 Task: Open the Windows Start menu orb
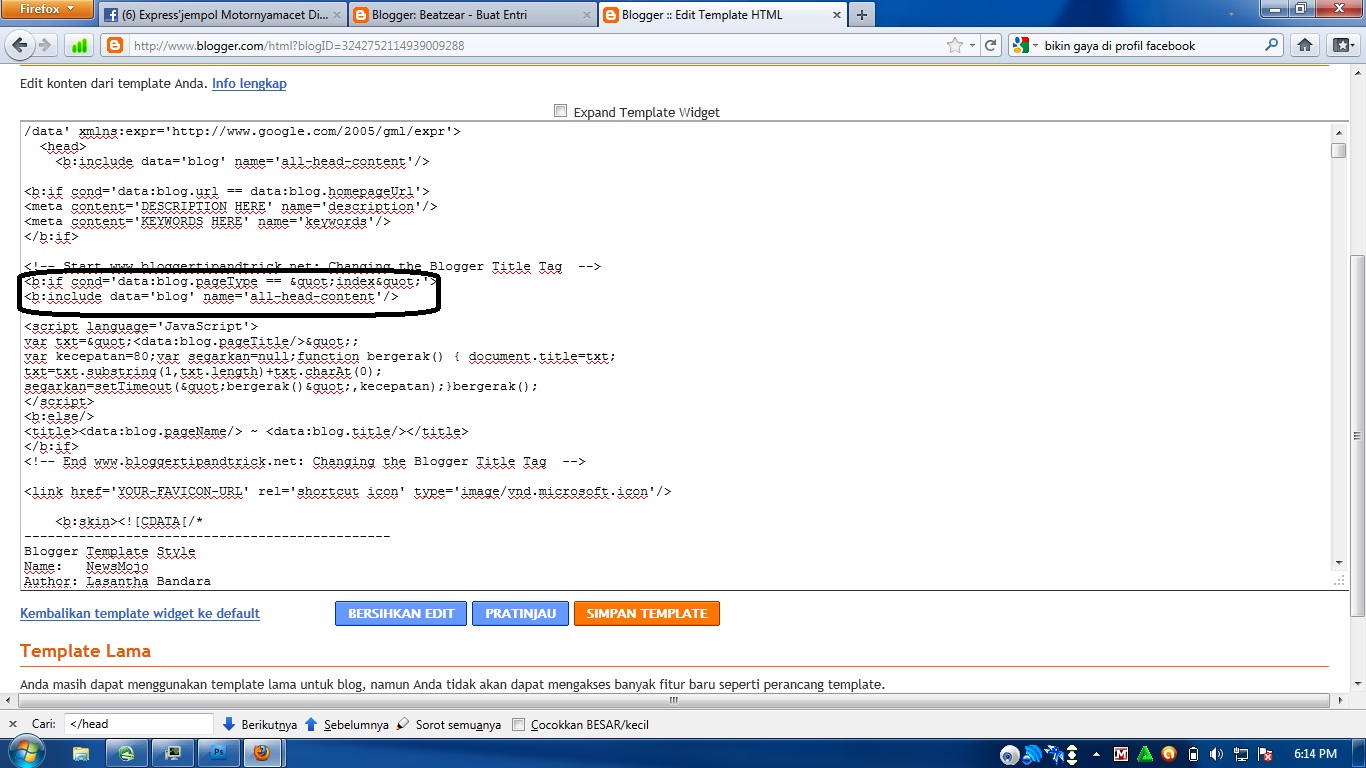click(x=26, y=753)
